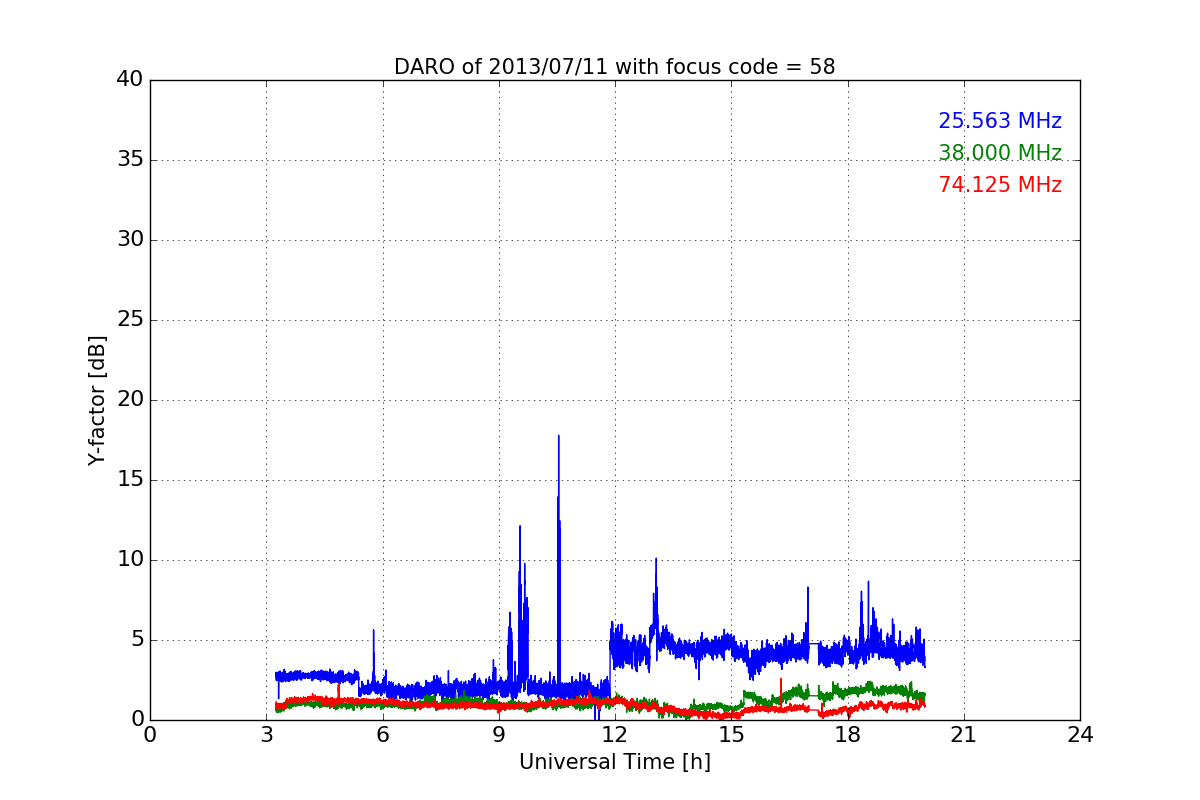
Task: Click the x-axis tick label "6"
Action: point(383,735)
